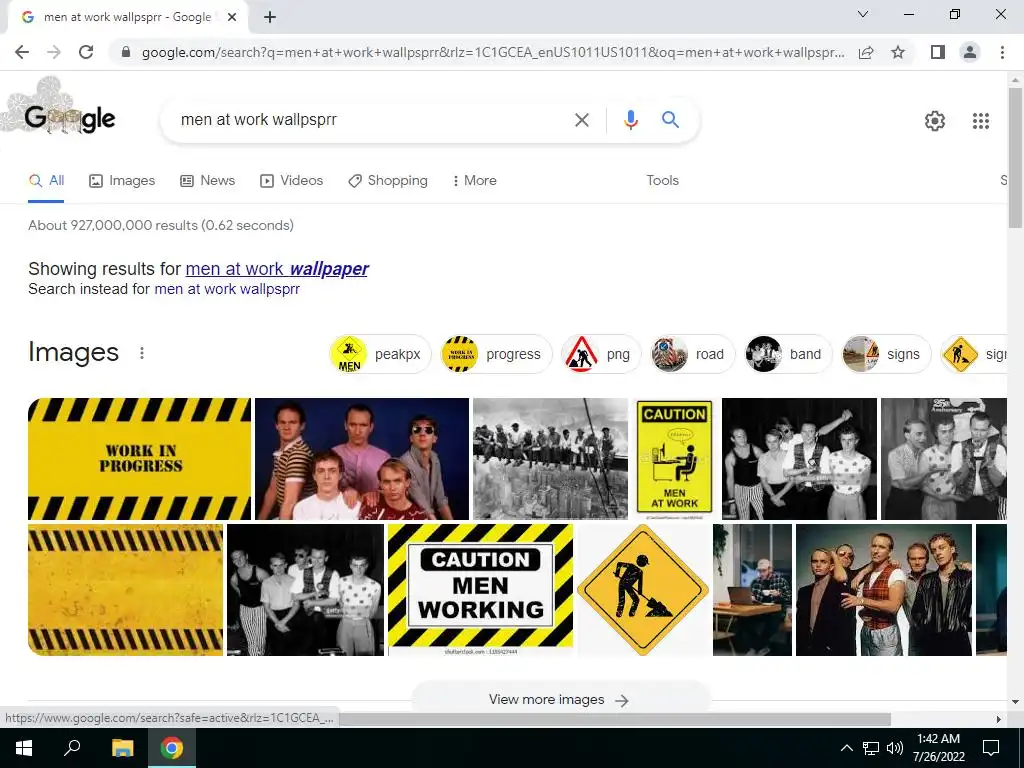The height and width of the screenshot is (768, 1024).
Task: Click View more images button
Action: click(559, 700)
